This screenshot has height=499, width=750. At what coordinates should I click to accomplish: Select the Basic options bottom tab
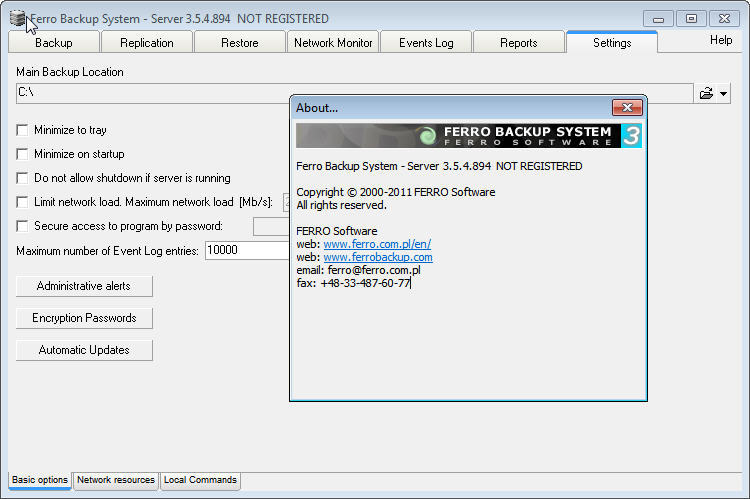pos(40,480)
